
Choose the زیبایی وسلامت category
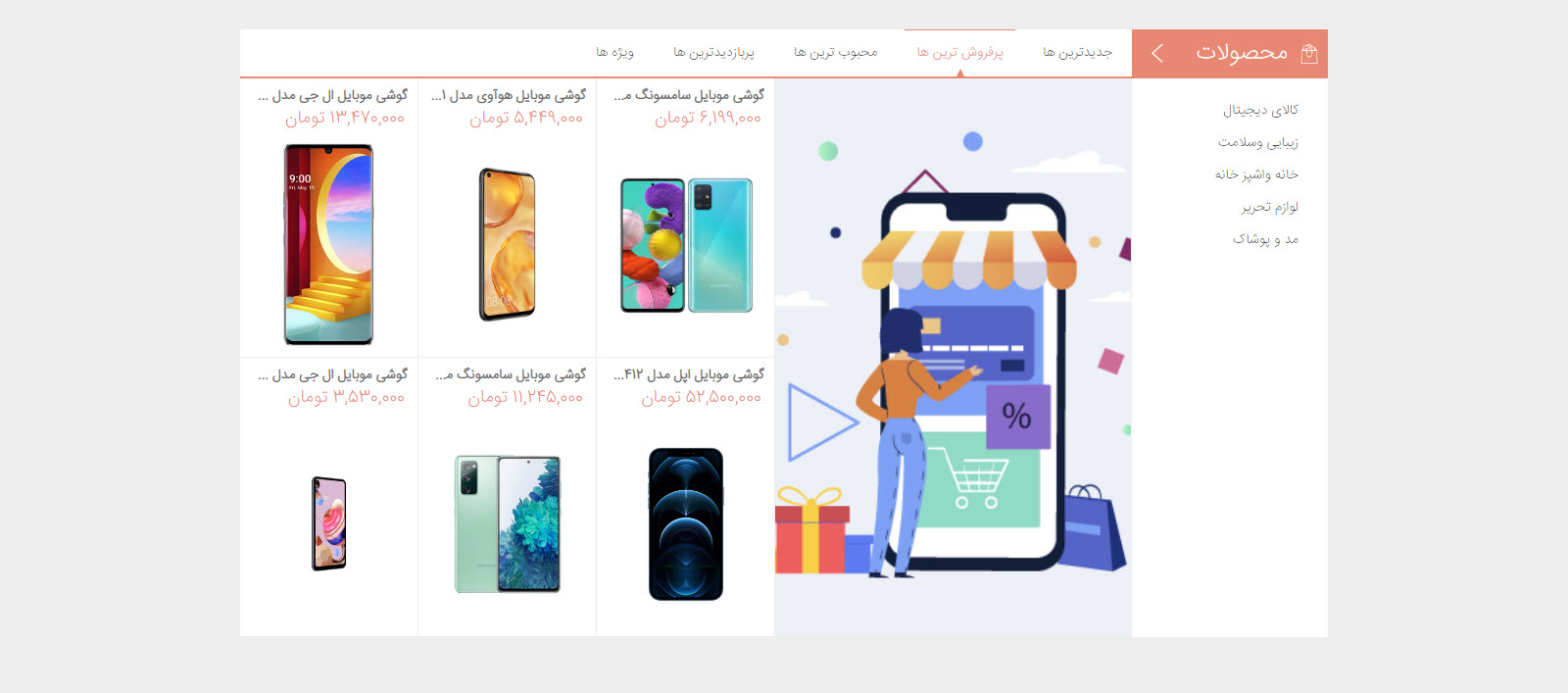(1257, 142)
